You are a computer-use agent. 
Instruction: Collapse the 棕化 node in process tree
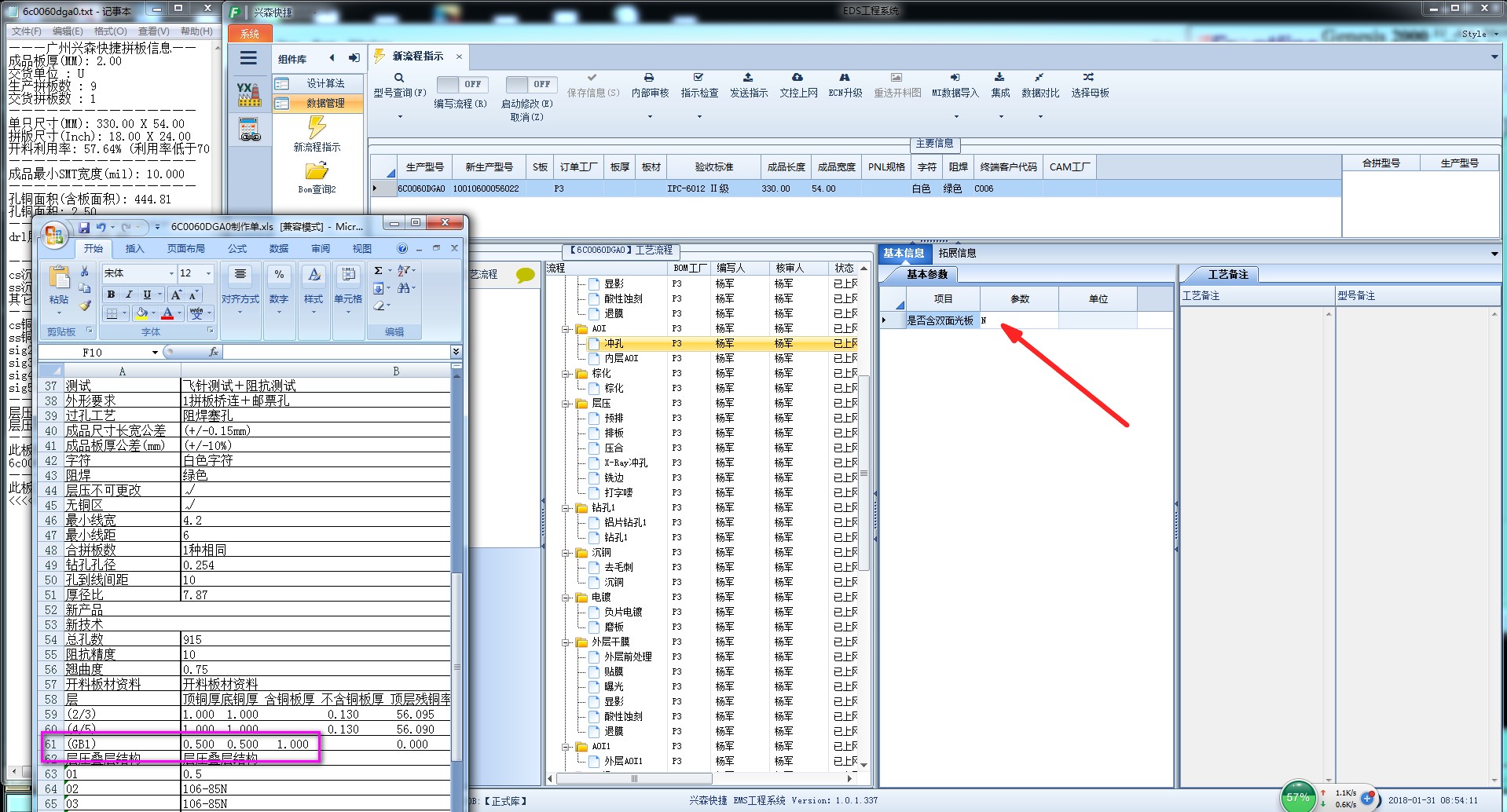[x=566, y=373]
